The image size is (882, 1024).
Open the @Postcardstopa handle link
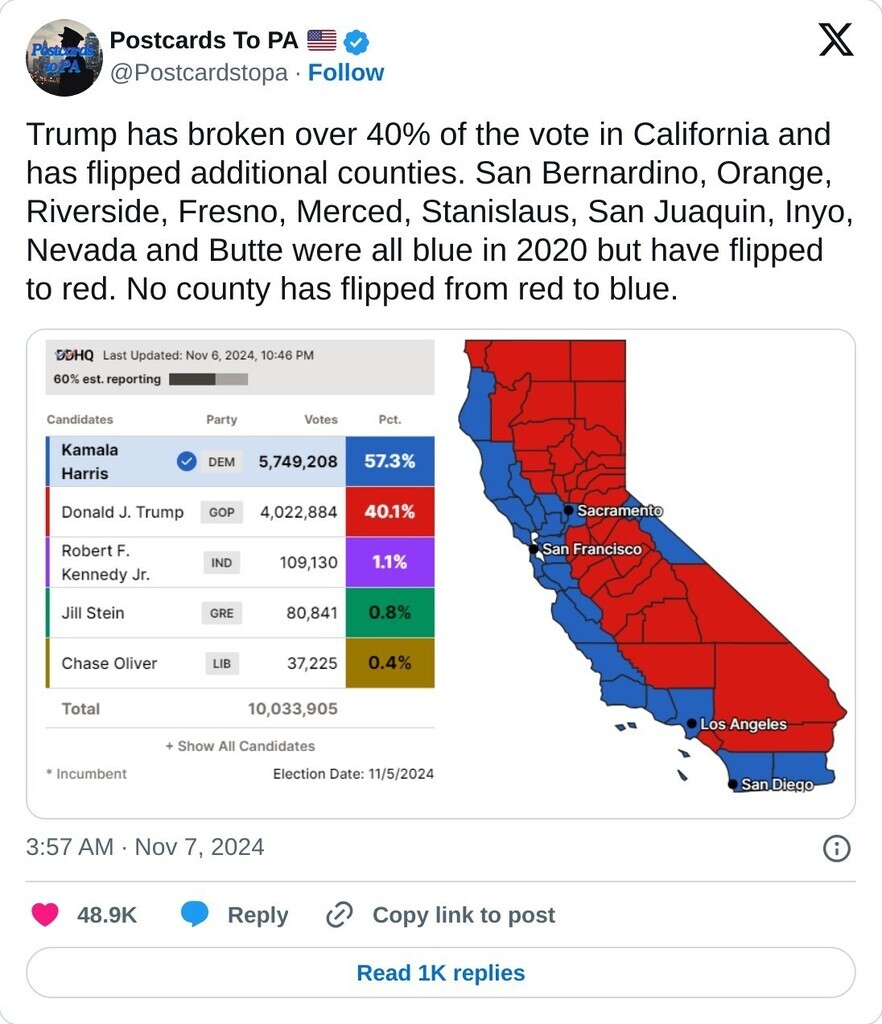(198, 73)
